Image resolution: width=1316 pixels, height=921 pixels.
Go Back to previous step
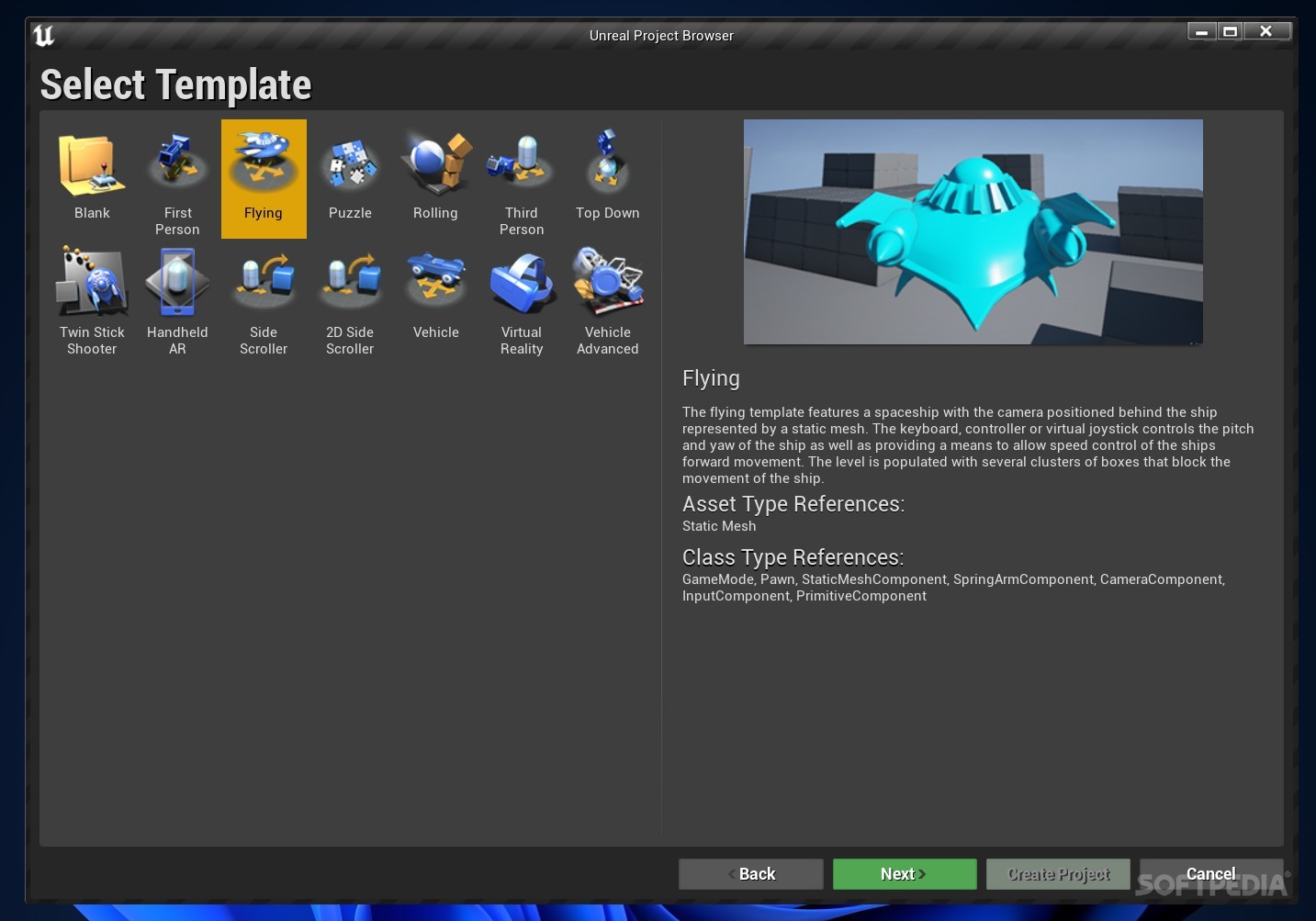click(751, 874)
